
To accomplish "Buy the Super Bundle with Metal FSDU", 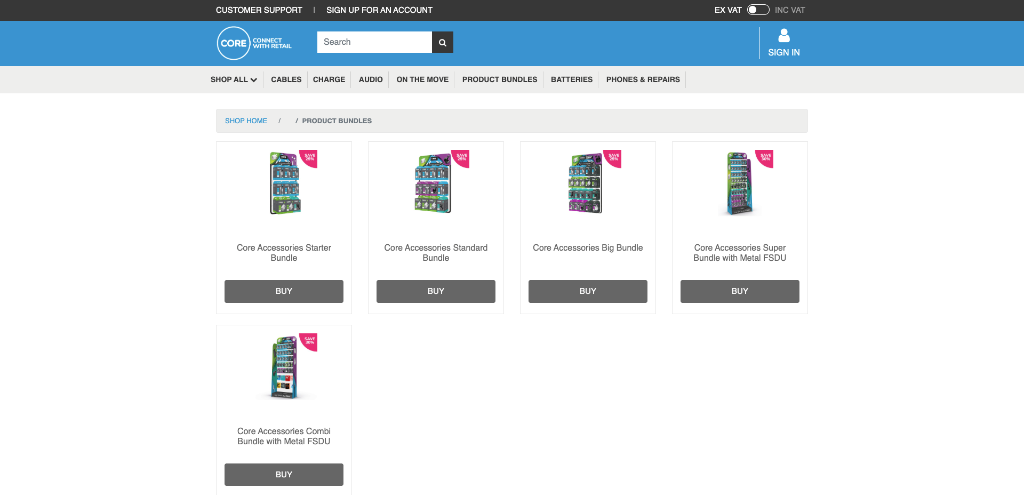I will click(x=740, y=291).
